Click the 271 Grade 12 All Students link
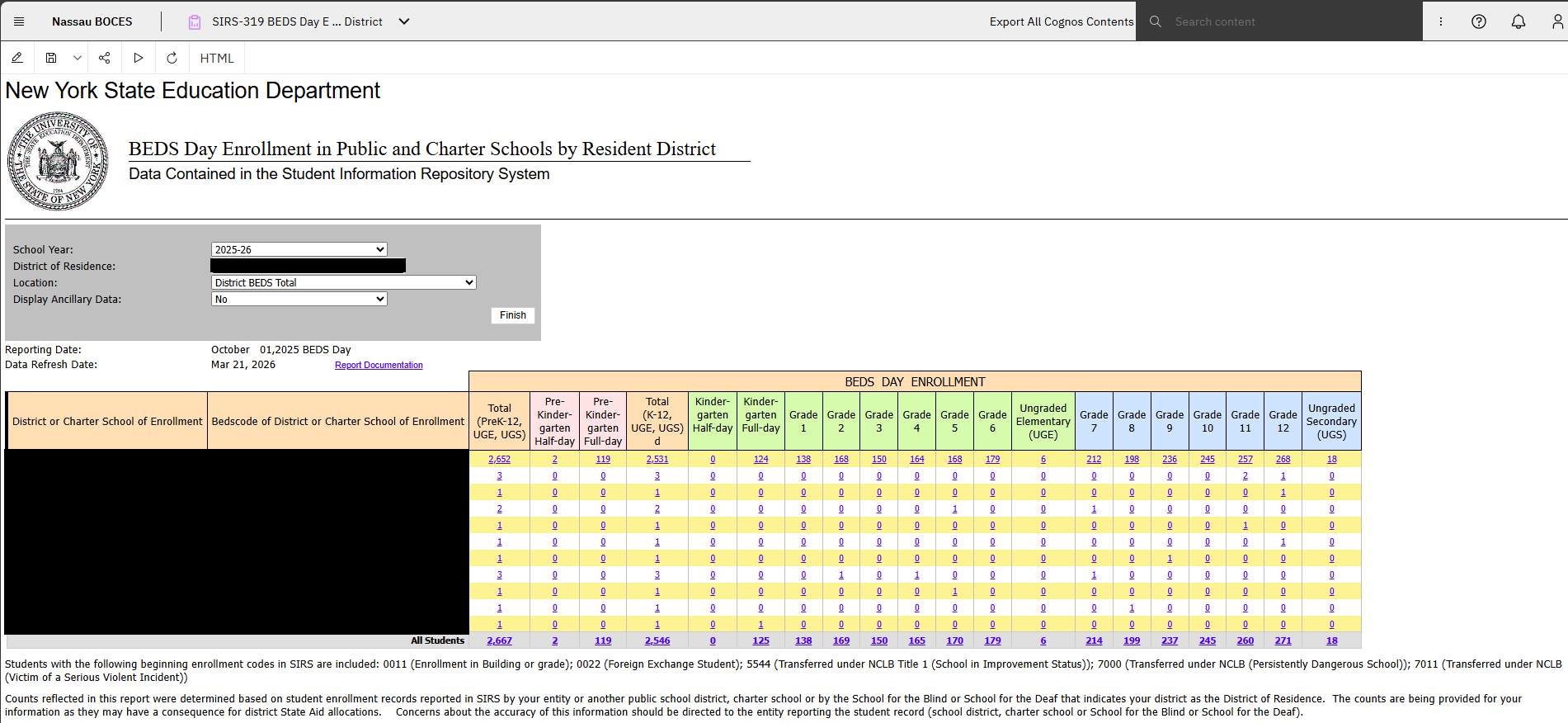Viewport: 1568px width, 723px height. click(1283, 640)
